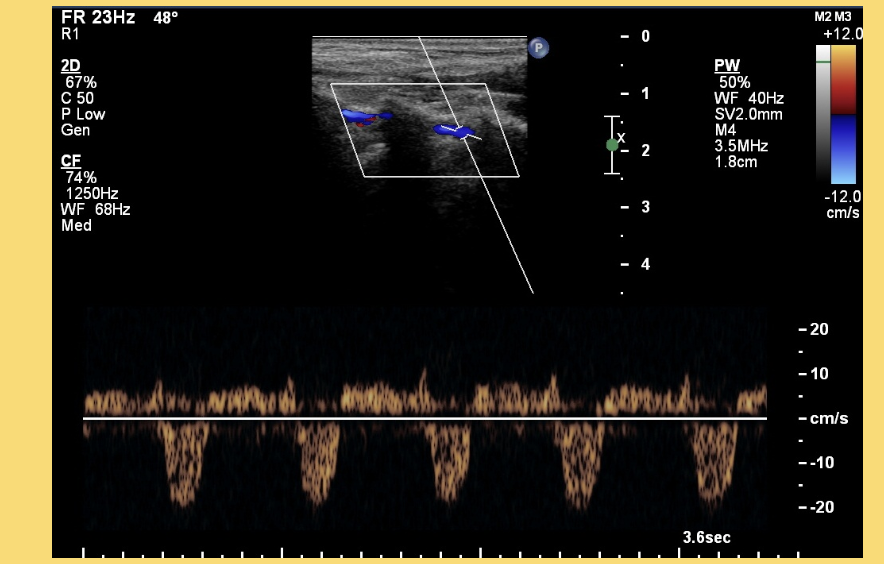Click the Doppler sample volume gate in the vessel

pyautogui.click(x=462, y=133)
